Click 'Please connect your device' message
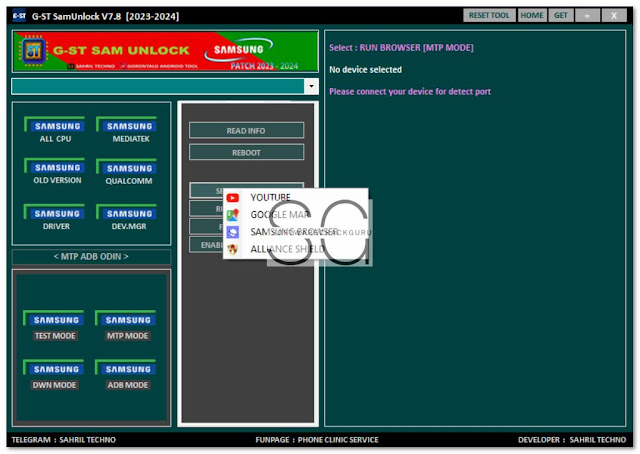 coord(410,91)
